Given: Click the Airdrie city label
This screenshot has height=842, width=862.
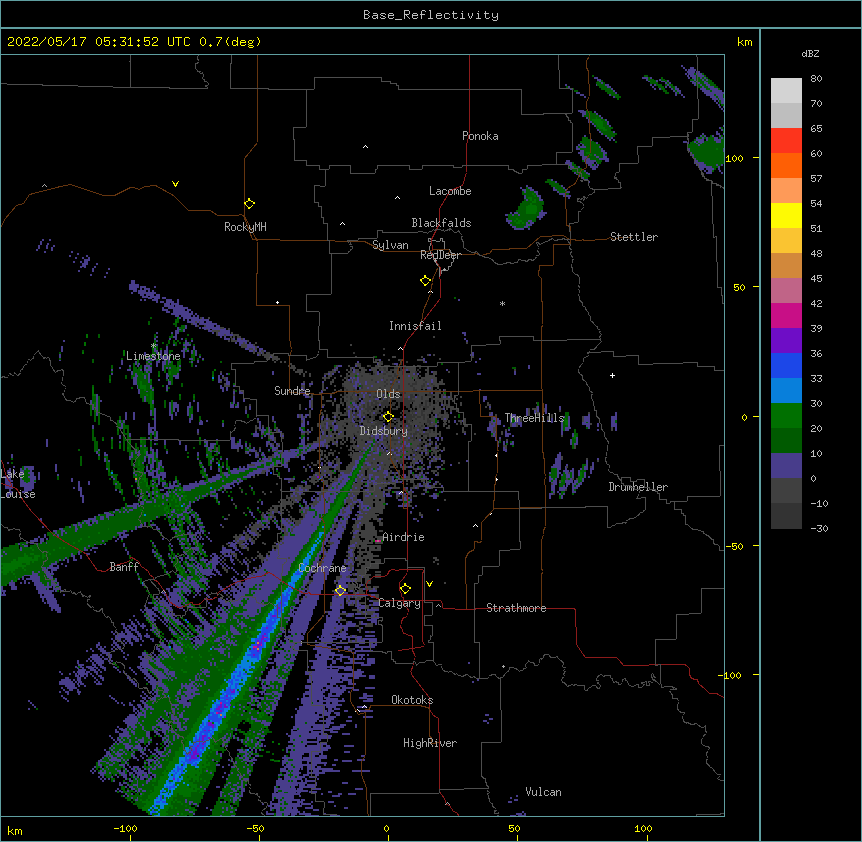Looking at the screenshot, I should [403, 537].
